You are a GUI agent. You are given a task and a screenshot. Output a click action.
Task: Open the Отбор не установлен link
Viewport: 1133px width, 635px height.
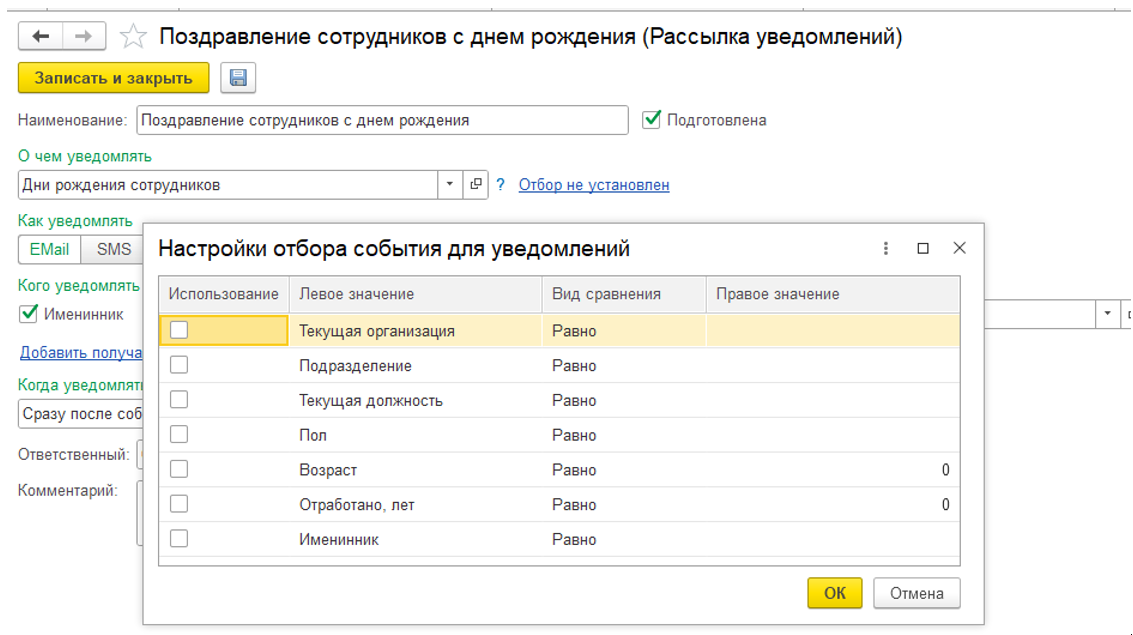click(x=594, y=185)
